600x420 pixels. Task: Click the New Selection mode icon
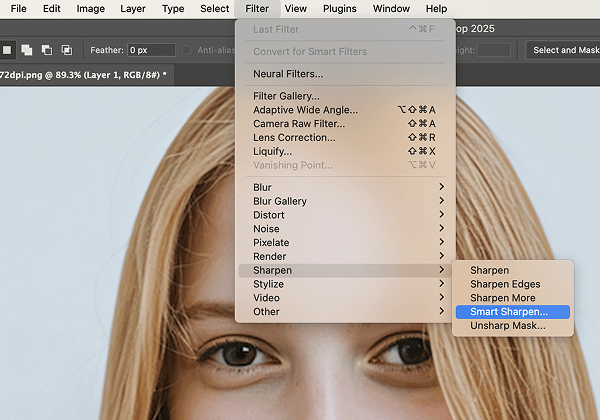[7, 50]
